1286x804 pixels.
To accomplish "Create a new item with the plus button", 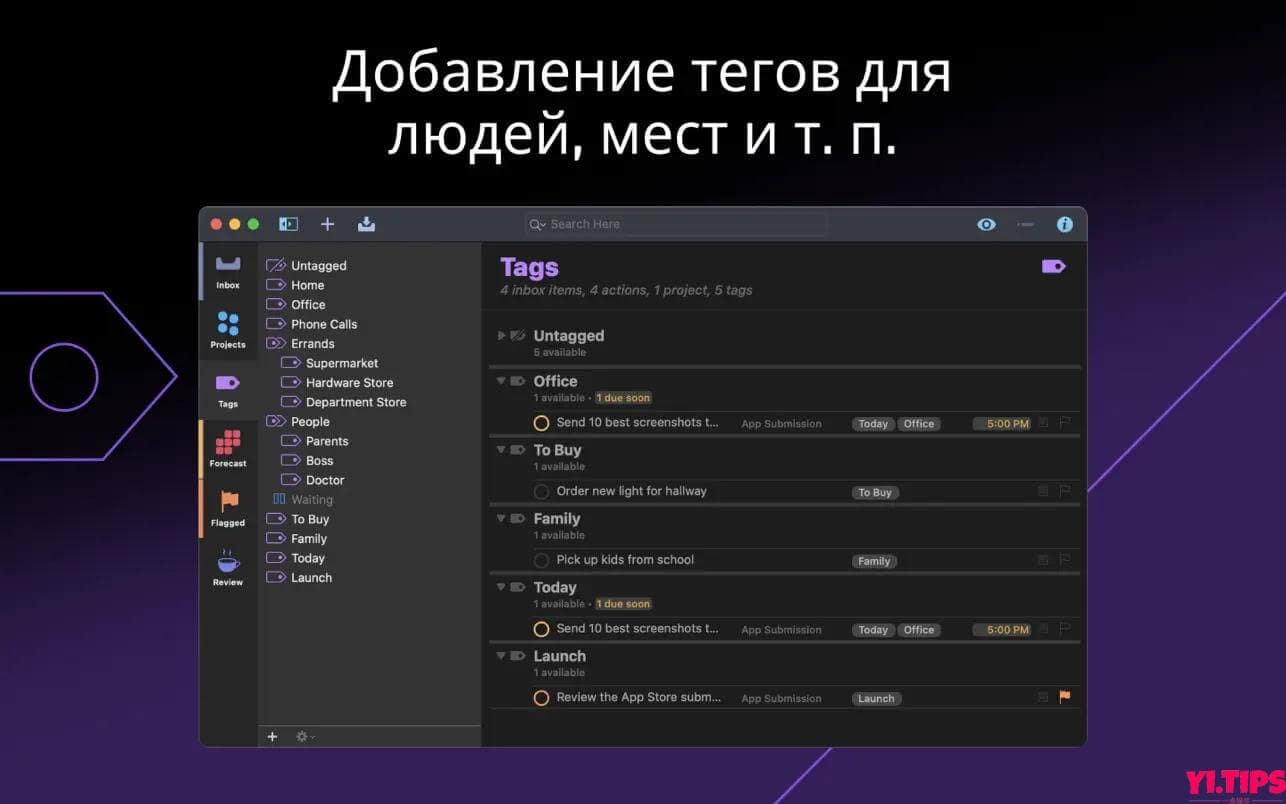I will [327, 224].
